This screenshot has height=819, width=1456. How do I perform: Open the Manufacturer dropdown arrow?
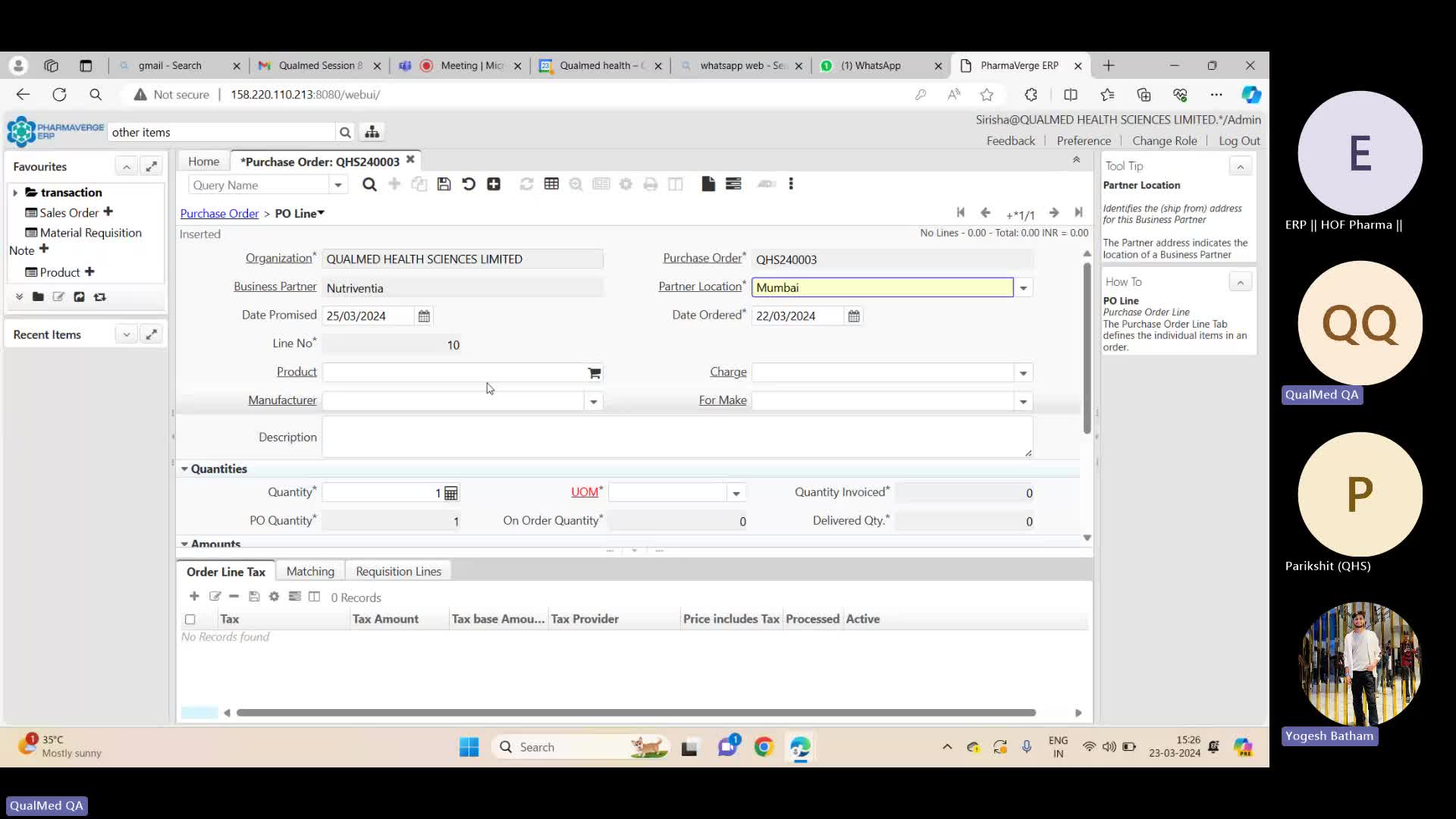point(594,402)
